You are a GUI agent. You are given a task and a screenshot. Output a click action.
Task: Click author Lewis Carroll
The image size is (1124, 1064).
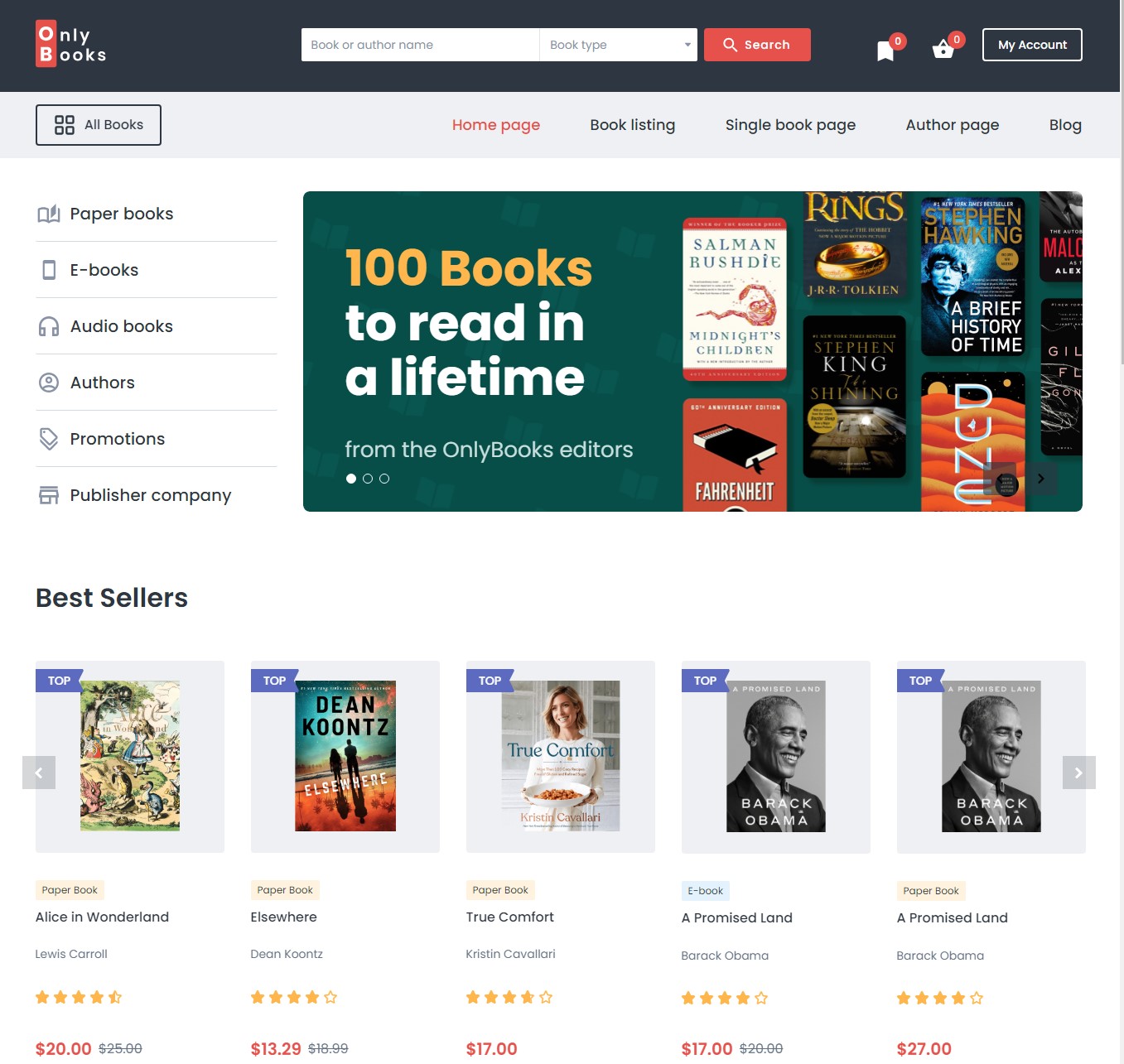pyautogui.click(x=71, y=954)
